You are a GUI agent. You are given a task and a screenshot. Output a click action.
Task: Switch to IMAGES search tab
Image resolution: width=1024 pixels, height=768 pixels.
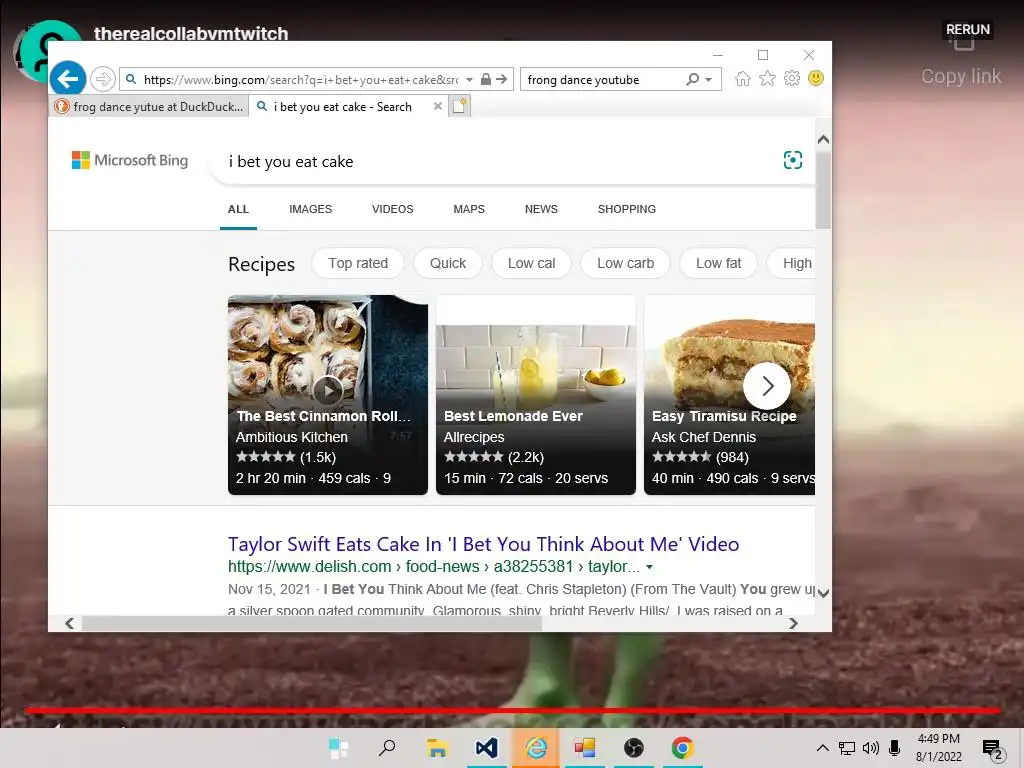[310, 209]
